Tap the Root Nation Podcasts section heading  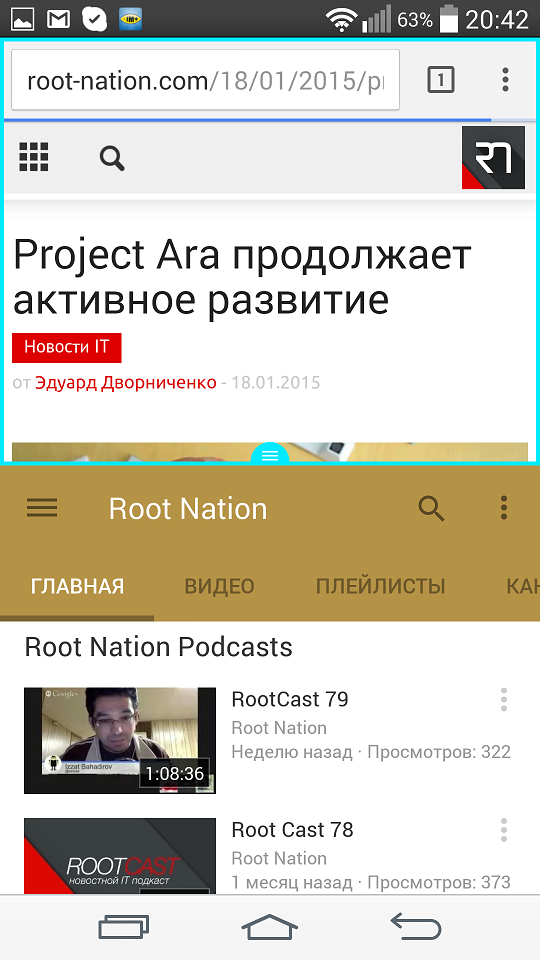pyautogui.click(x=159, y=647)
